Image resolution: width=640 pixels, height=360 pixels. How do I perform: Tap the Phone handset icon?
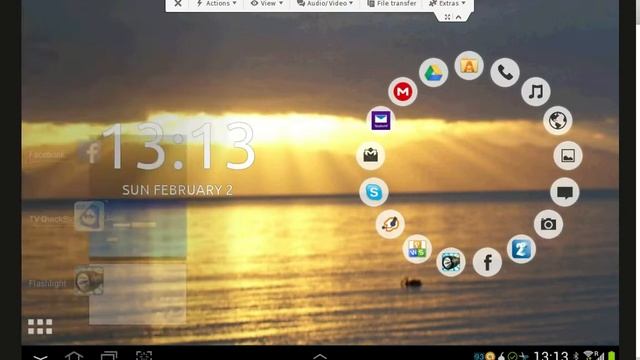pyautogui.click(x=505, y=73)
